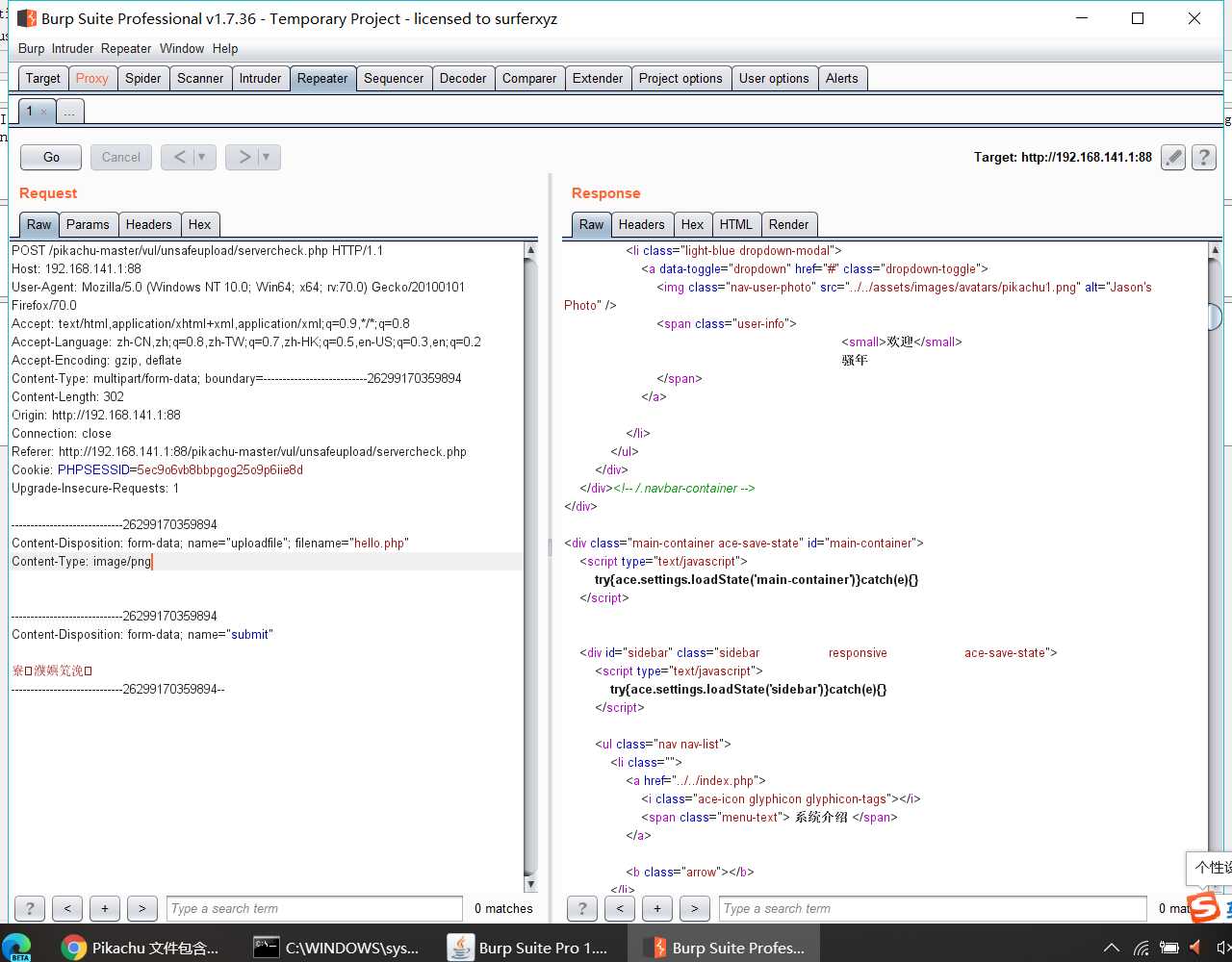1232x962 pixels.
Task: Click the request search help question mark
Action: (30, 908)
